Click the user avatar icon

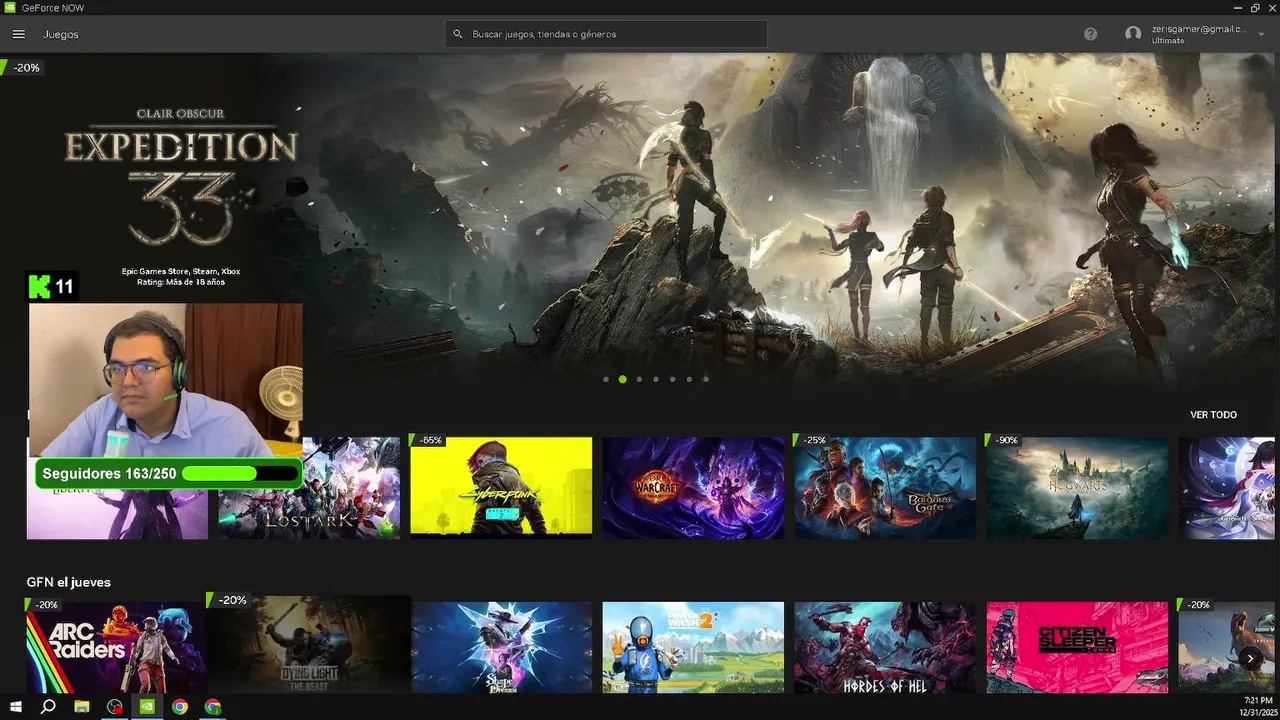pos(1133,34)
